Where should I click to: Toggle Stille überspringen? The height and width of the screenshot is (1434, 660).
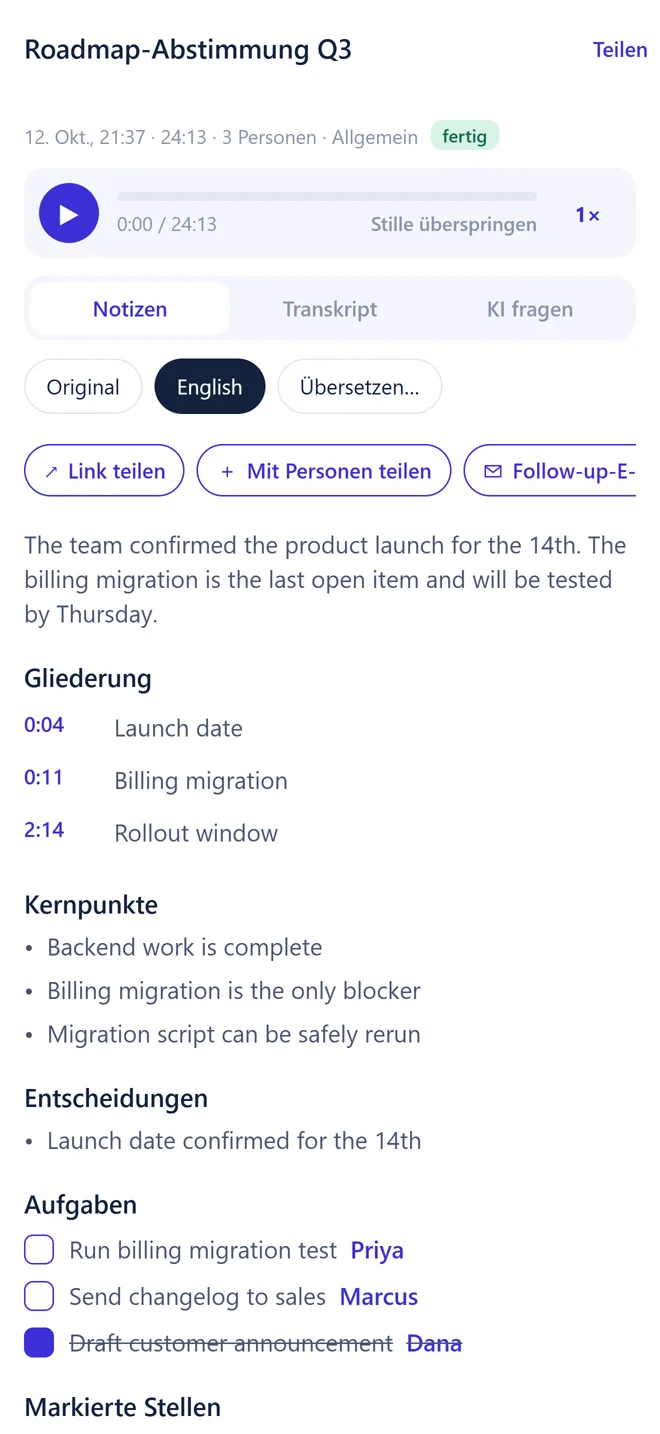tap(454, 224)
